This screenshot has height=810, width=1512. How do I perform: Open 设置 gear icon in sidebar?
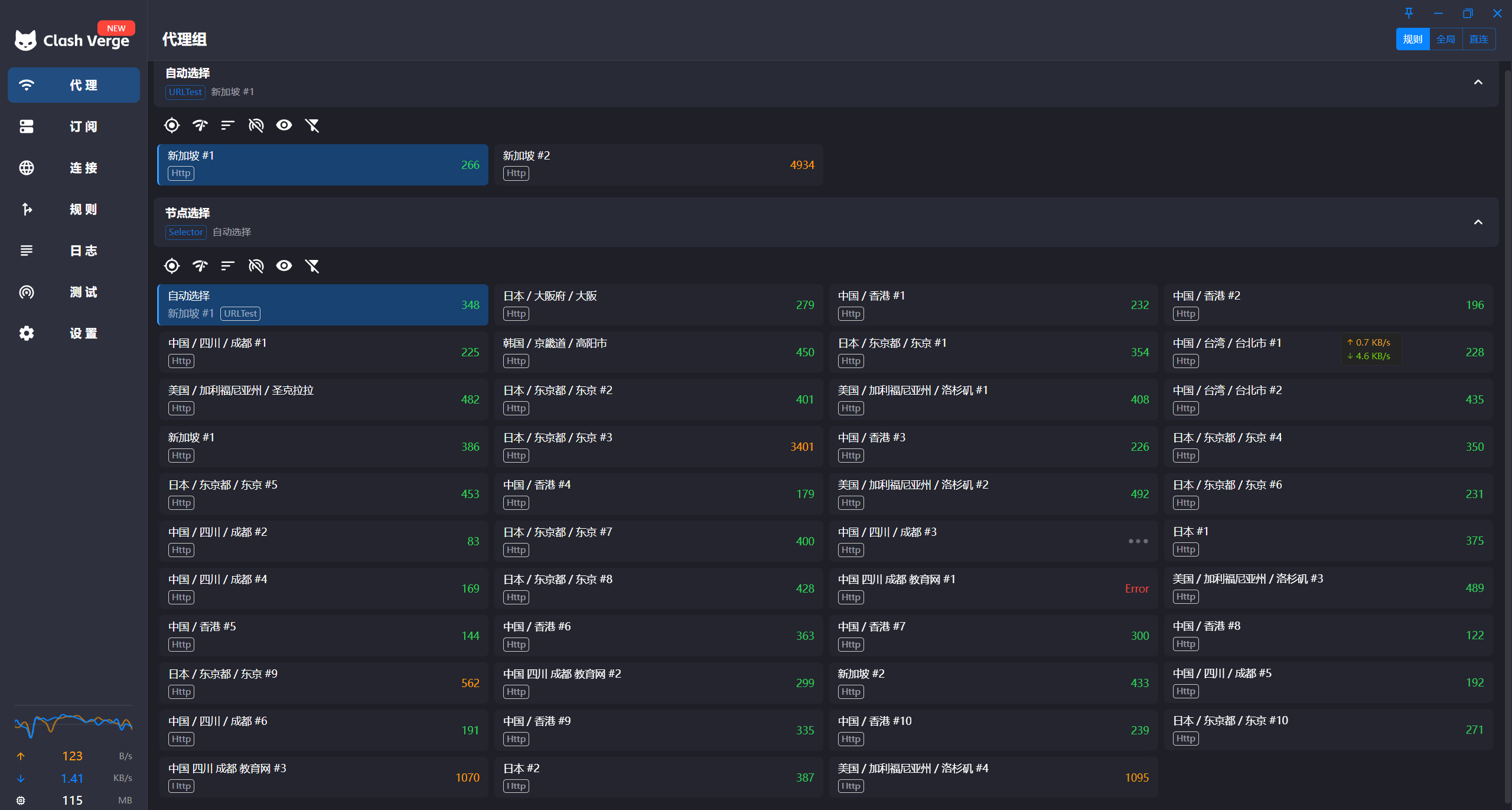(x=27, y=333)
